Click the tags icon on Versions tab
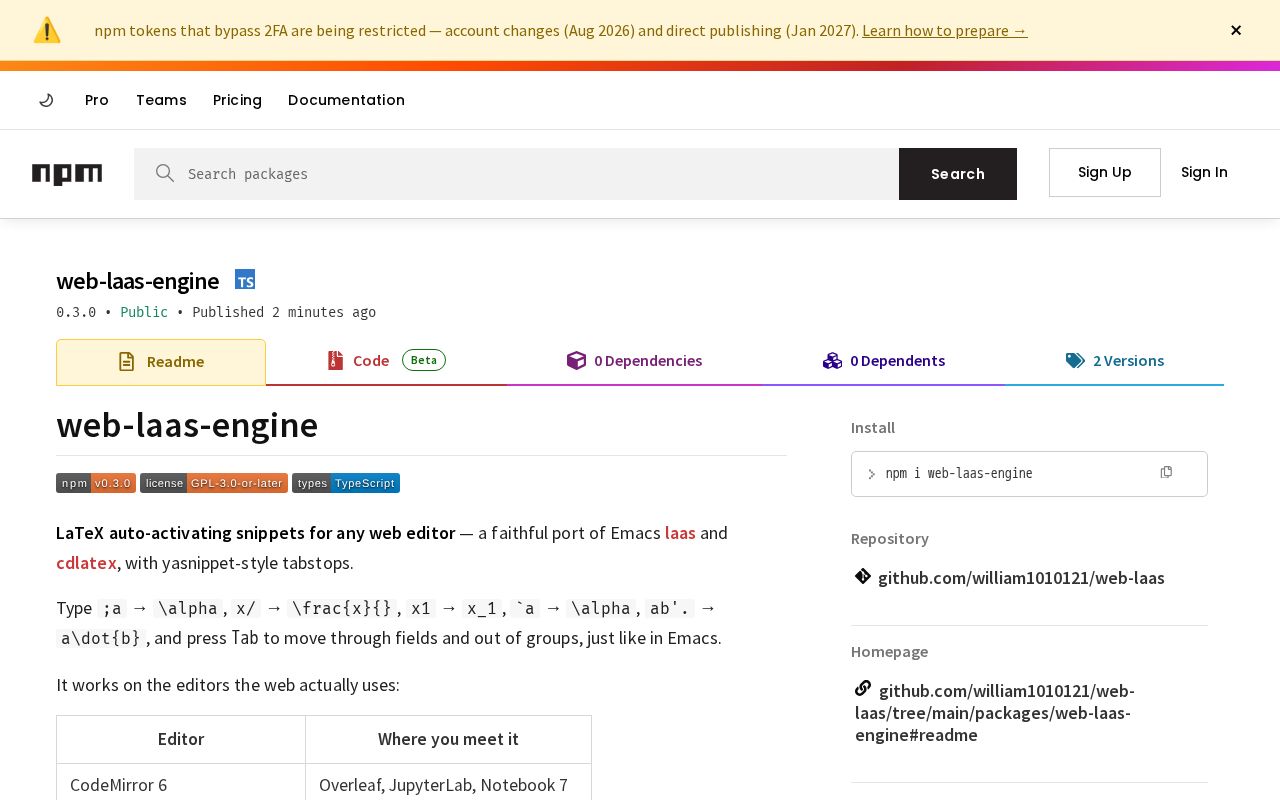This screenshot has height=800, width=1280. point(1075,361)
